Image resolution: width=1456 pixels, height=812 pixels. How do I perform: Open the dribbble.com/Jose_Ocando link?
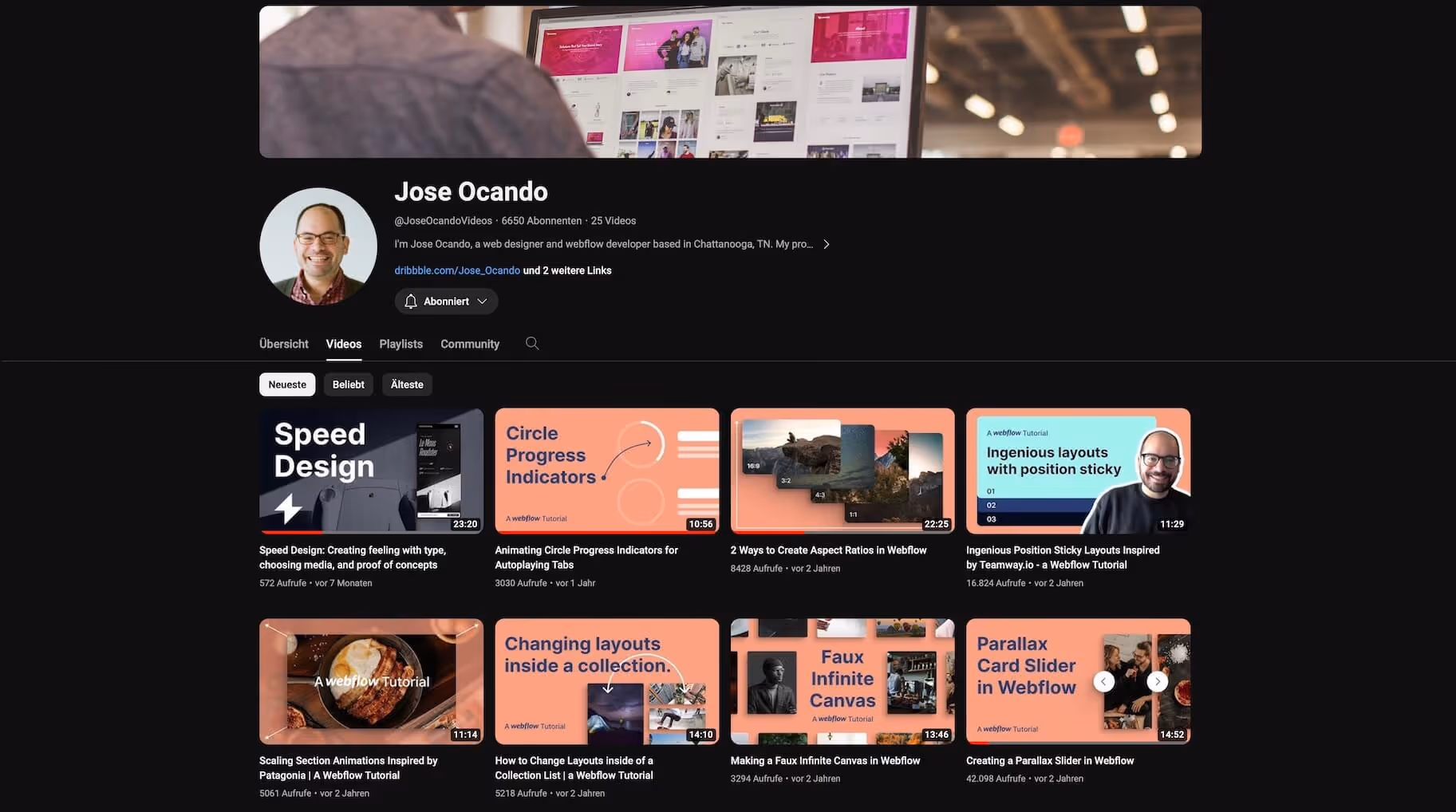457,270
